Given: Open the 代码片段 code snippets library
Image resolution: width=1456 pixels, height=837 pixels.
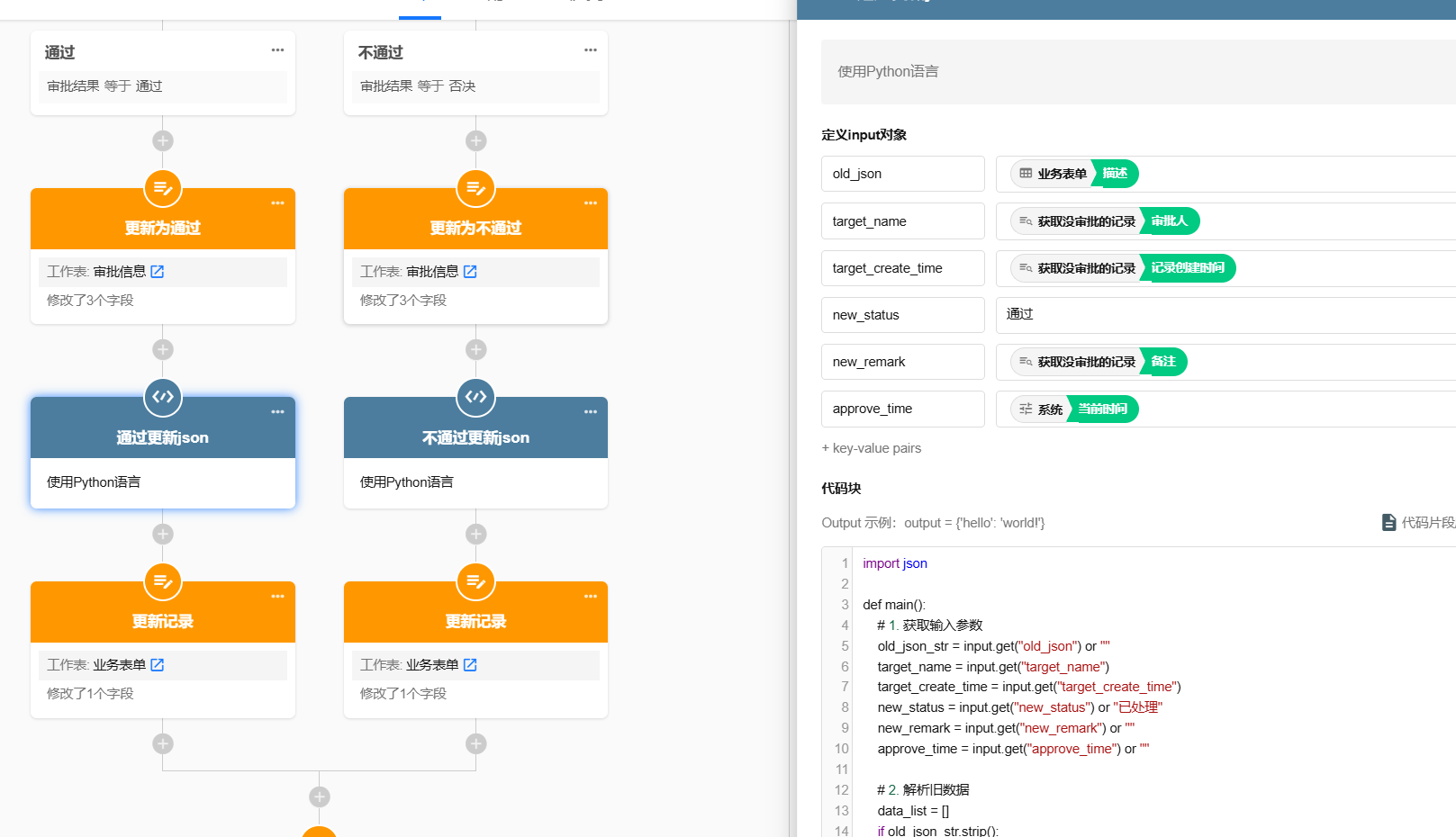Looking at the screenshot, I should tap(1419, 523).
